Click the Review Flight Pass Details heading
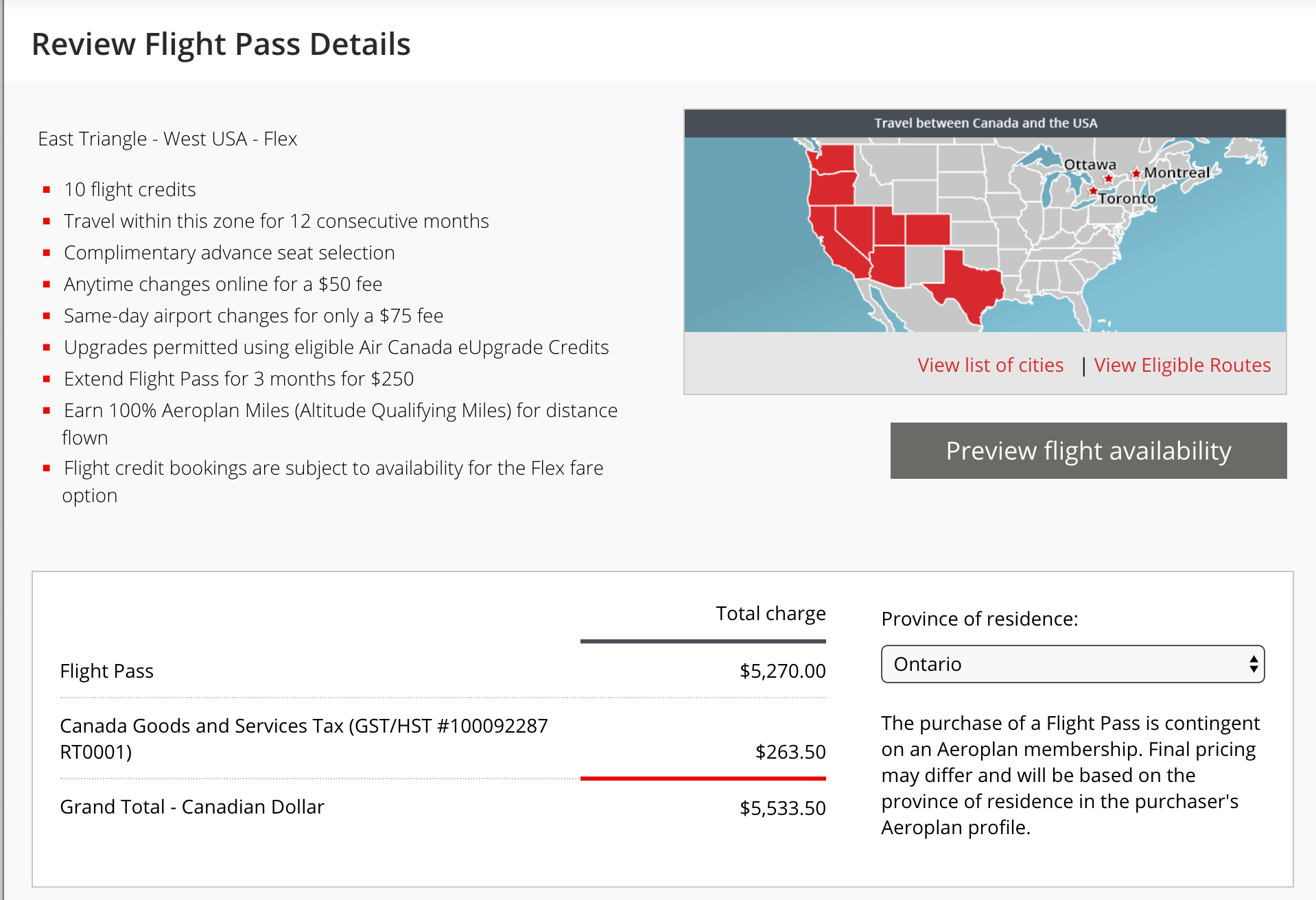The height and width of the screenshot is (900, 1316). tap(221, 44)
